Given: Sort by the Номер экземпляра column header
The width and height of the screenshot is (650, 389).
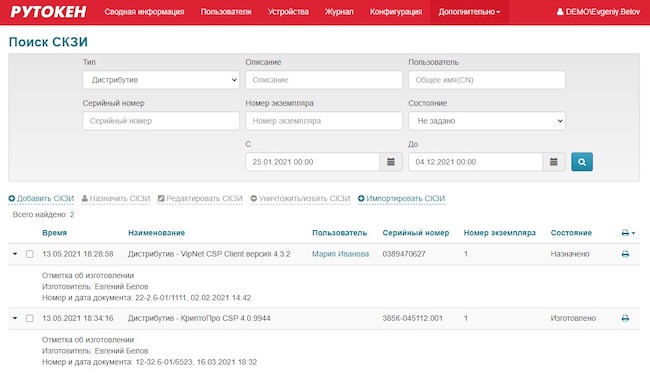Looking at the screenshot, I should (x=500, y=233).
